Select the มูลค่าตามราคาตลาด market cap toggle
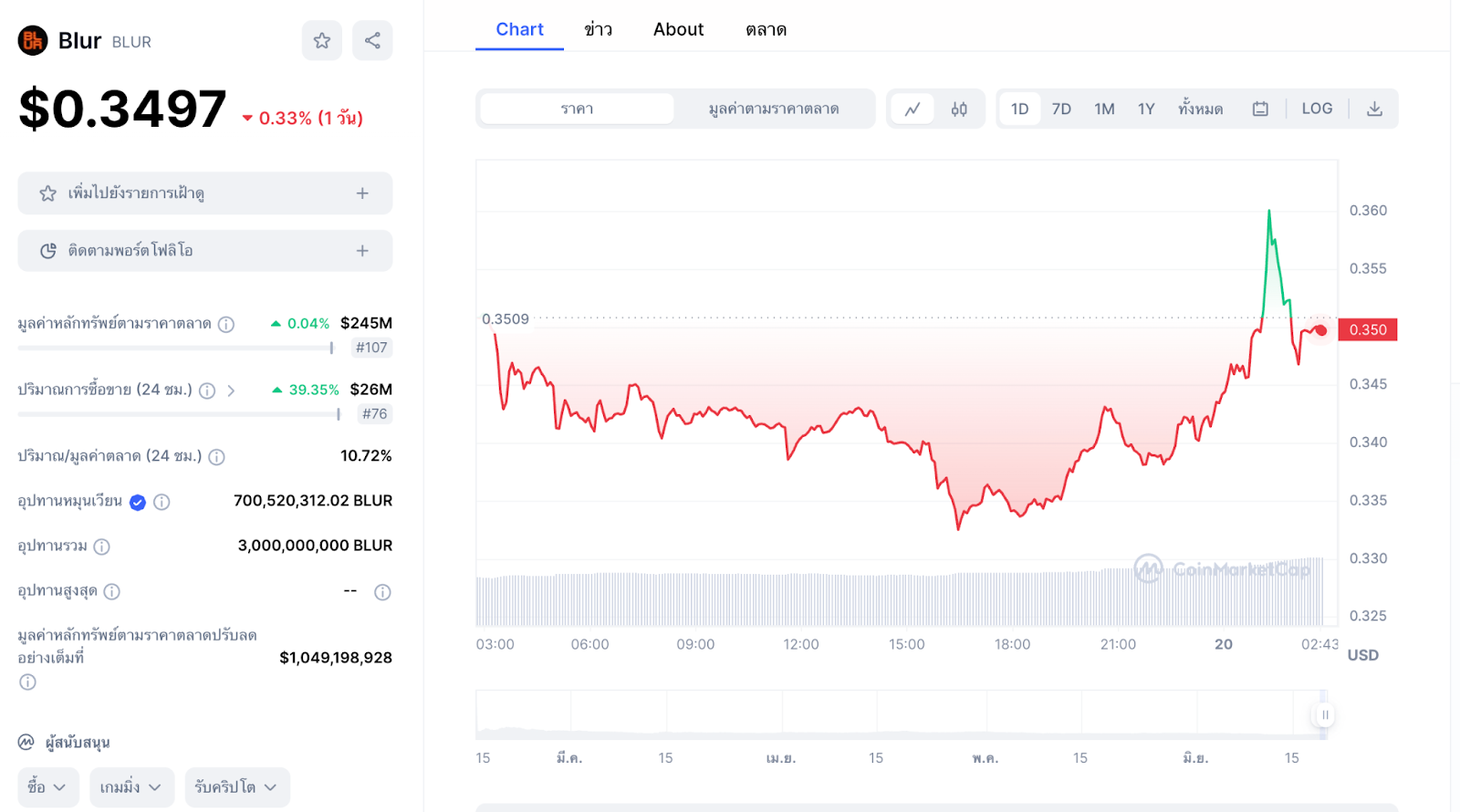1460x812 pixels. coord(774,109)
